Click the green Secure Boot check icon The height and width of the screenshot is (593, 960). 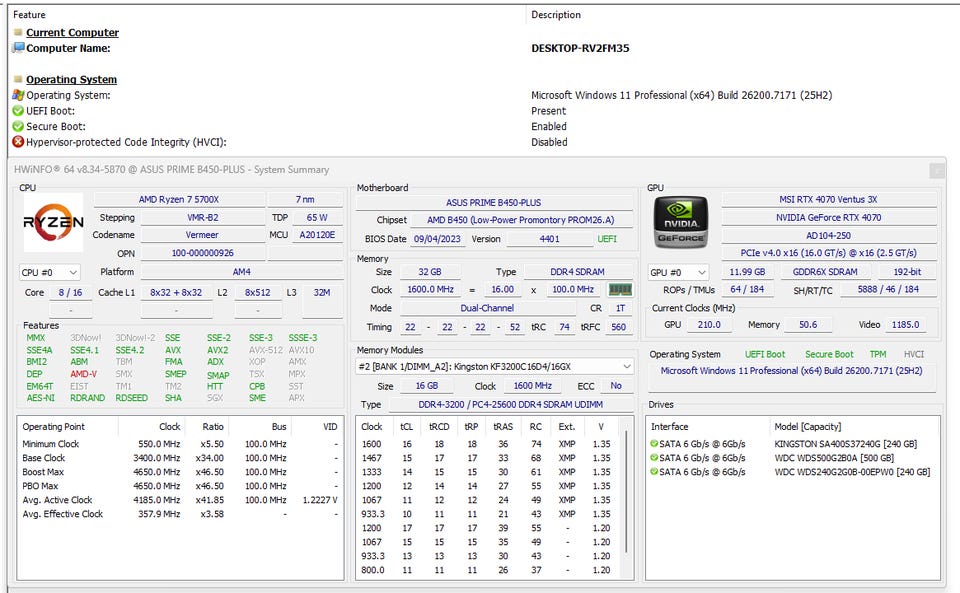coord(18,127)
